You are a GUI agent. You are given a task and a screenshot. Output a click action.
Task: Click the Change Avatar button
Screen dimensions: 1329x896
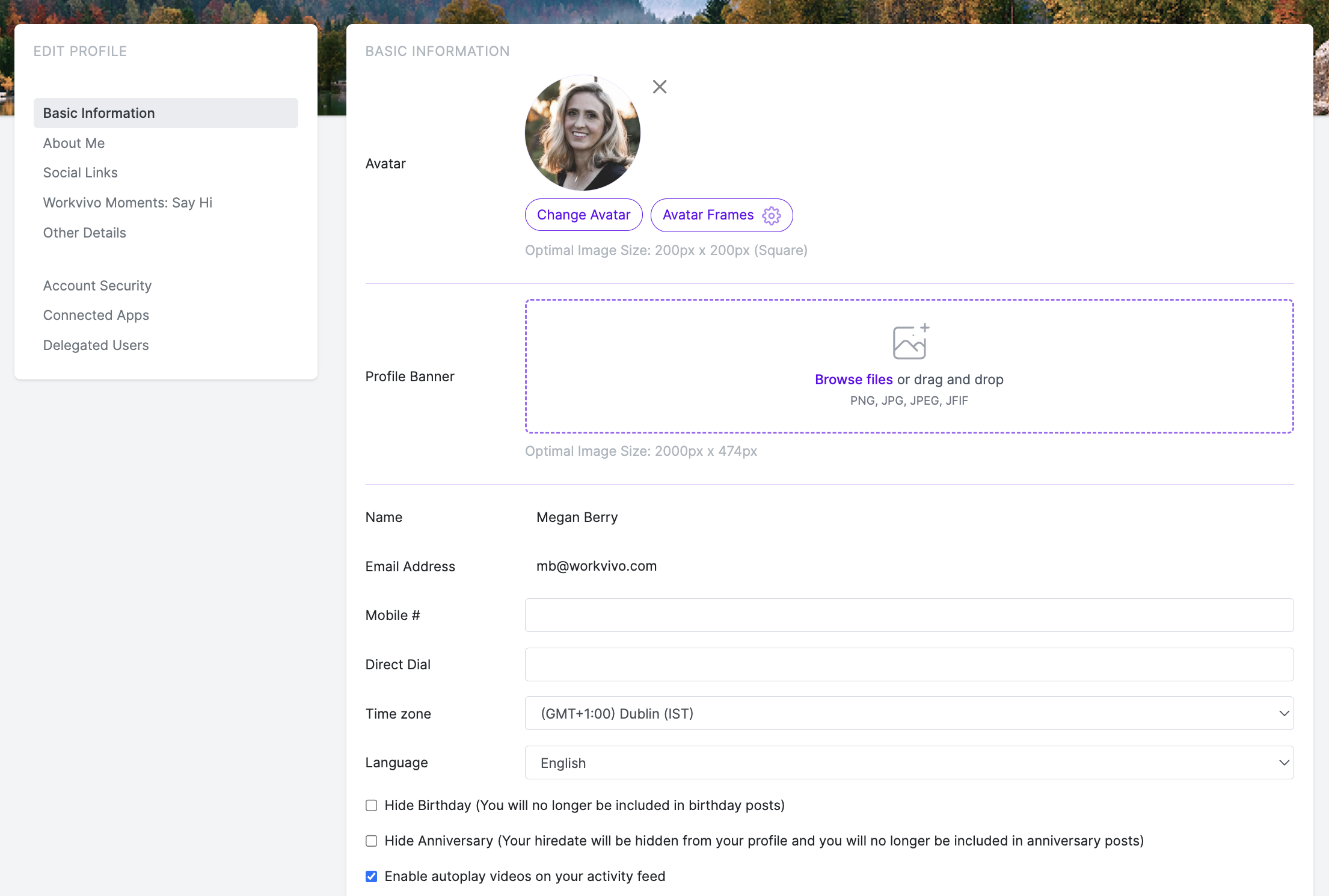[584, 215]
